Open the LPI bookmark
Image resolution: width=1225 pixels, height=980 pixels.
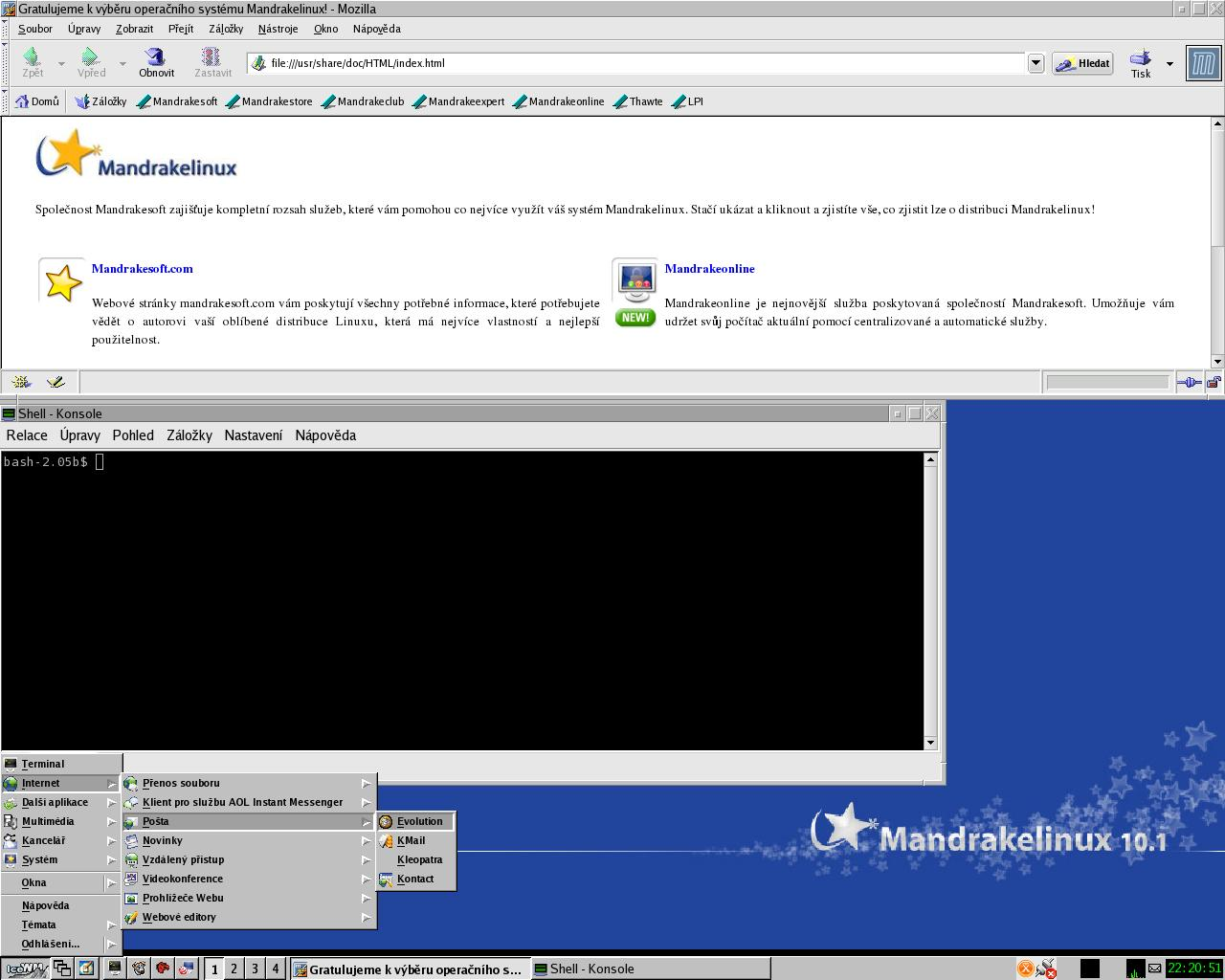tap(688, 101)
